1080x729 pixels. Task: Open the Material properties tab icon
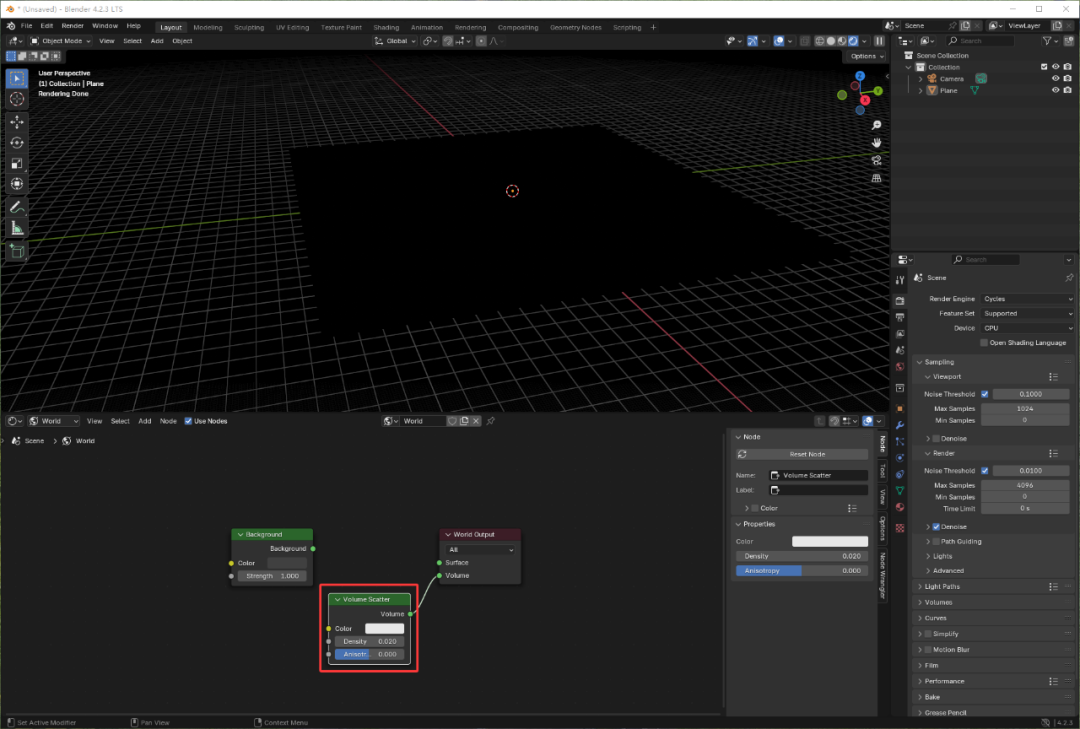point(900,507)
